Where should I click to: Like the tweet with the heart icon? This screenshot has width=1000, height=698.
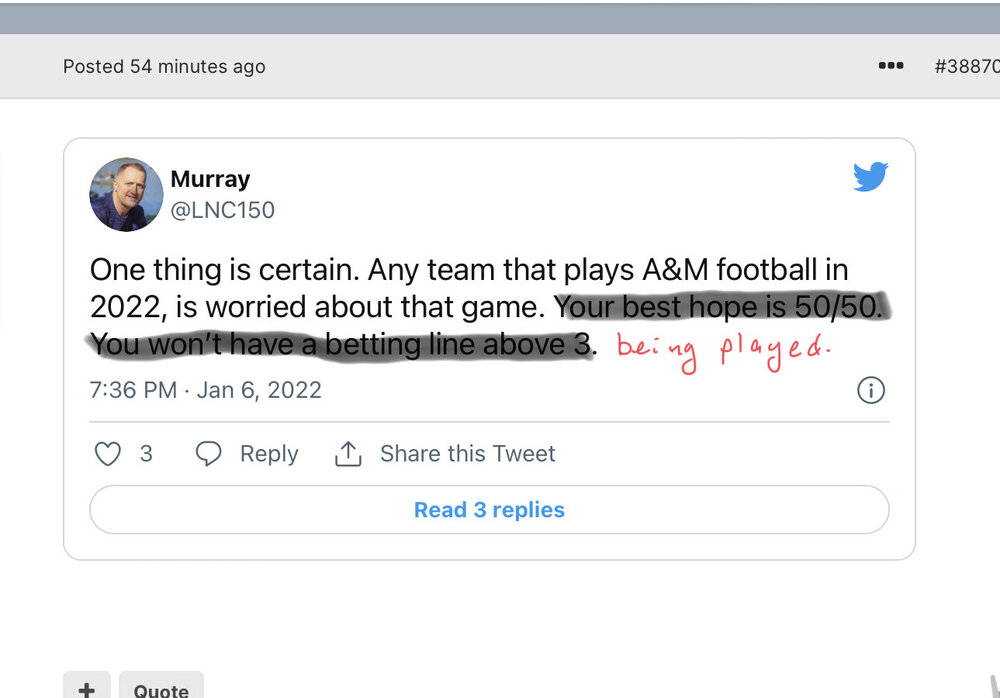point(107,454)
